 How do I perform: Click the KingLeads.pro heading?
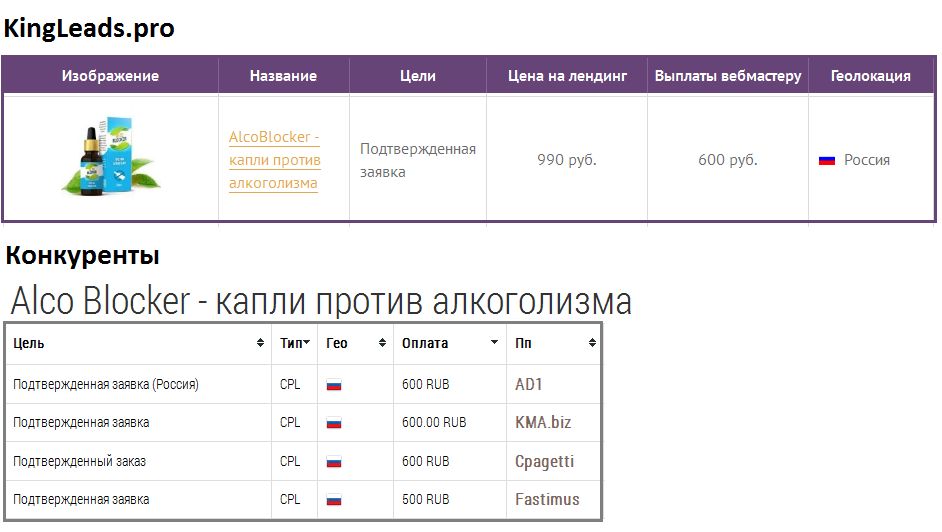tap(89, 28)
